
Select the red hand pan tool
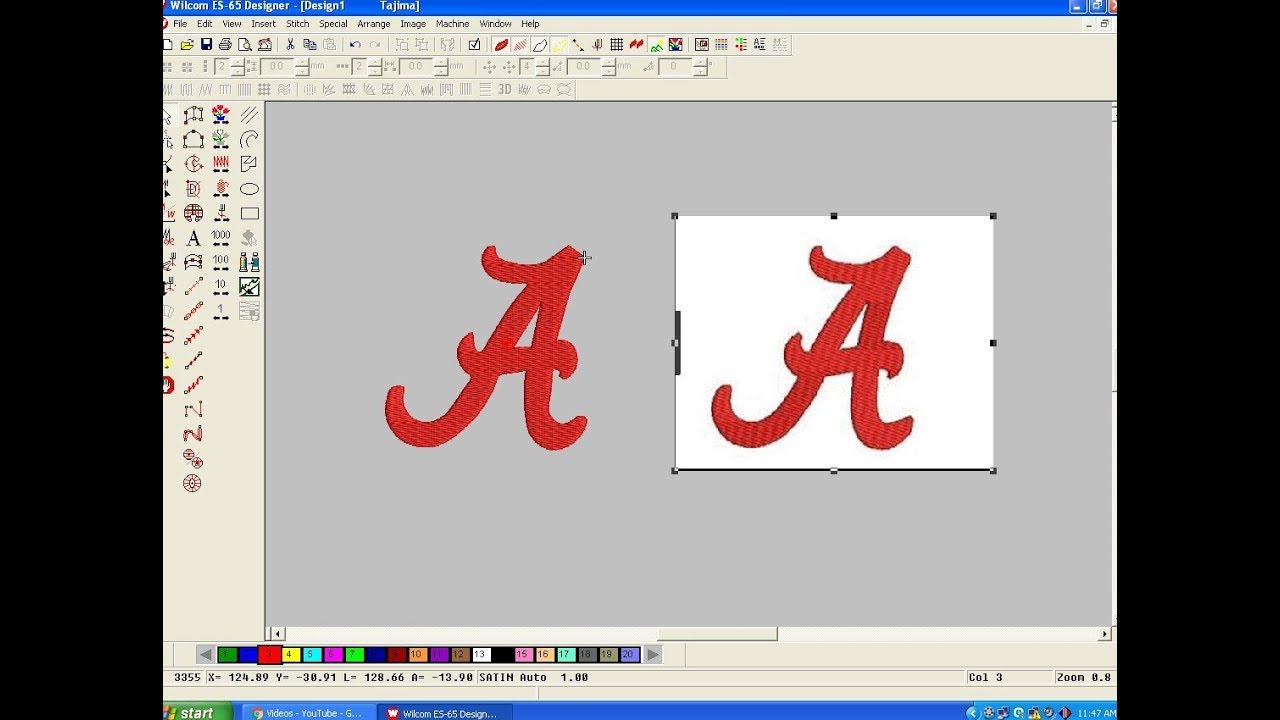point(168,385)
